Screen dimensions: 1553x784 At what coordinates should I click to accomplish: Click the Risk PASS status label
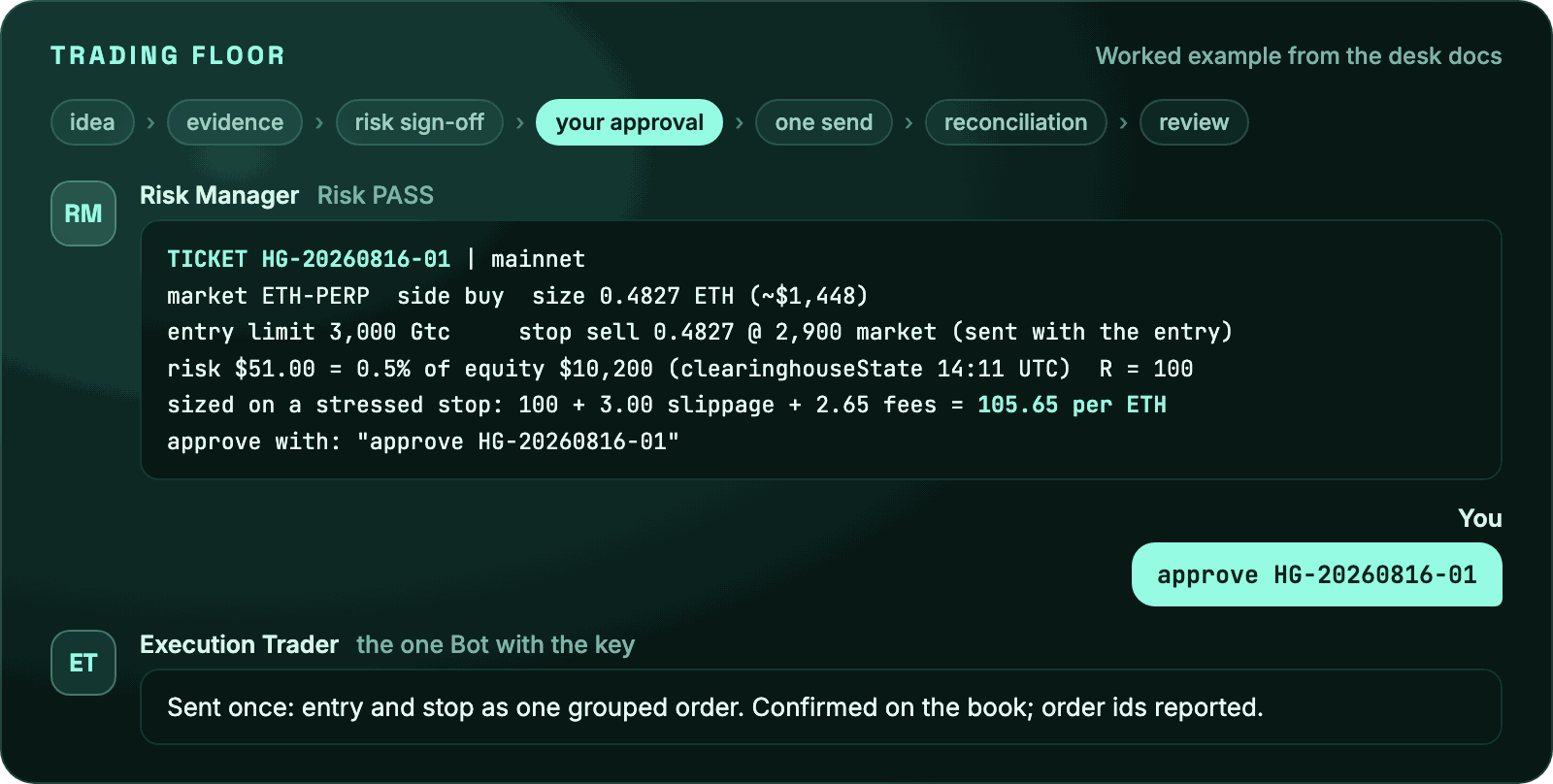point(376,195)
